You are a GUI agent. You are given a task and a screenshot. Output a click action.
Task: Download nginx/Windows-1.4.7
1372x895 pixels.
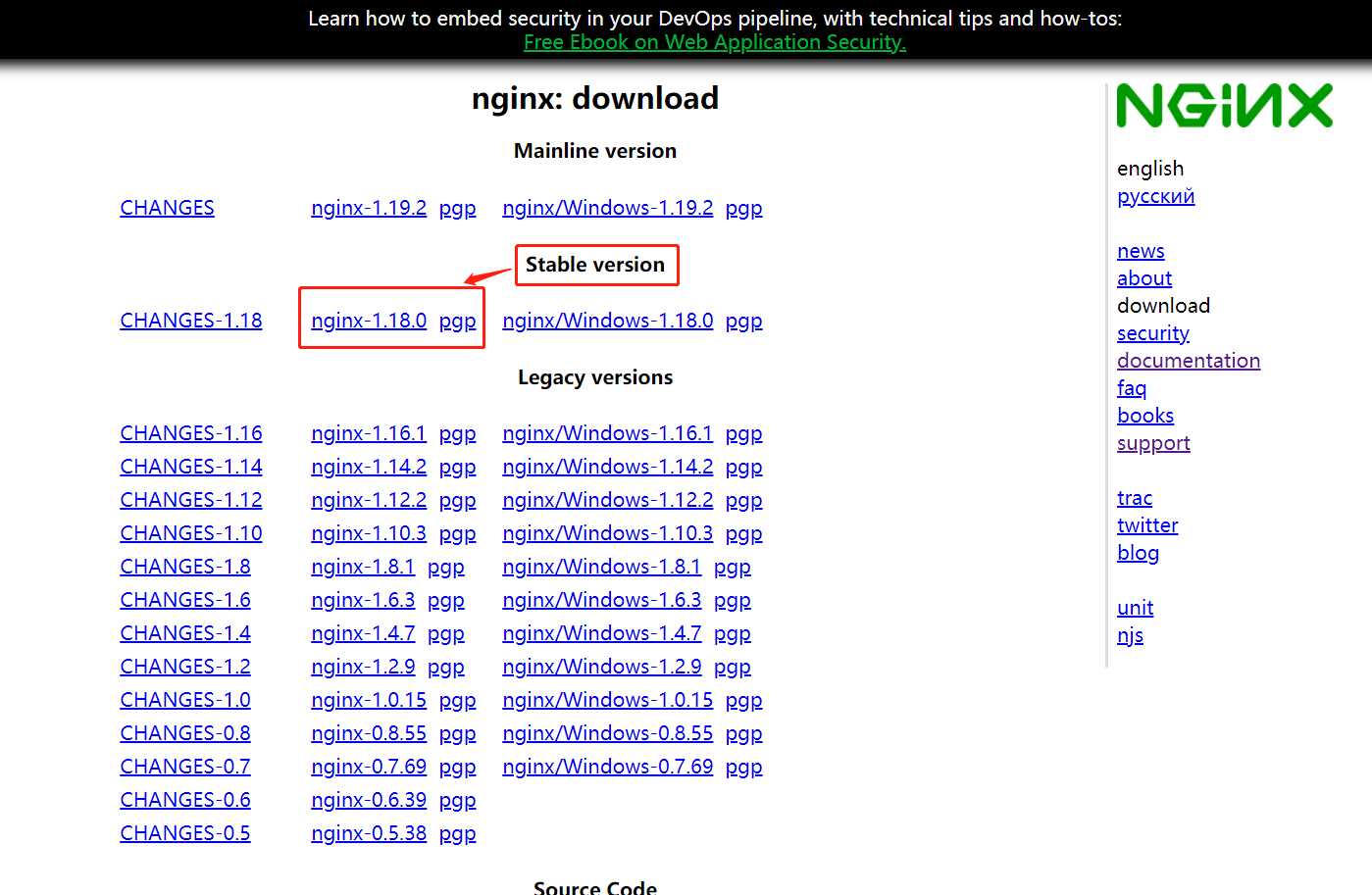[x=602, y=633]
